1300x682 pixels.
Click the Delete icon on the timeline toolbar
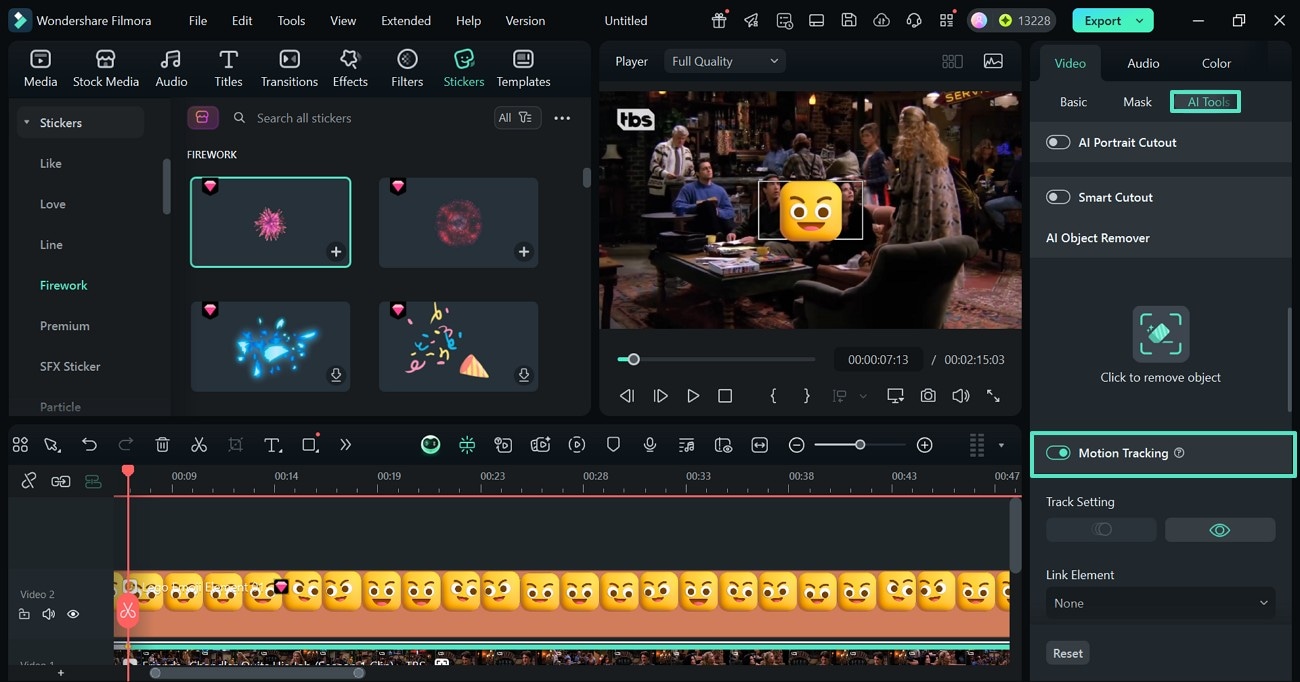163,444
